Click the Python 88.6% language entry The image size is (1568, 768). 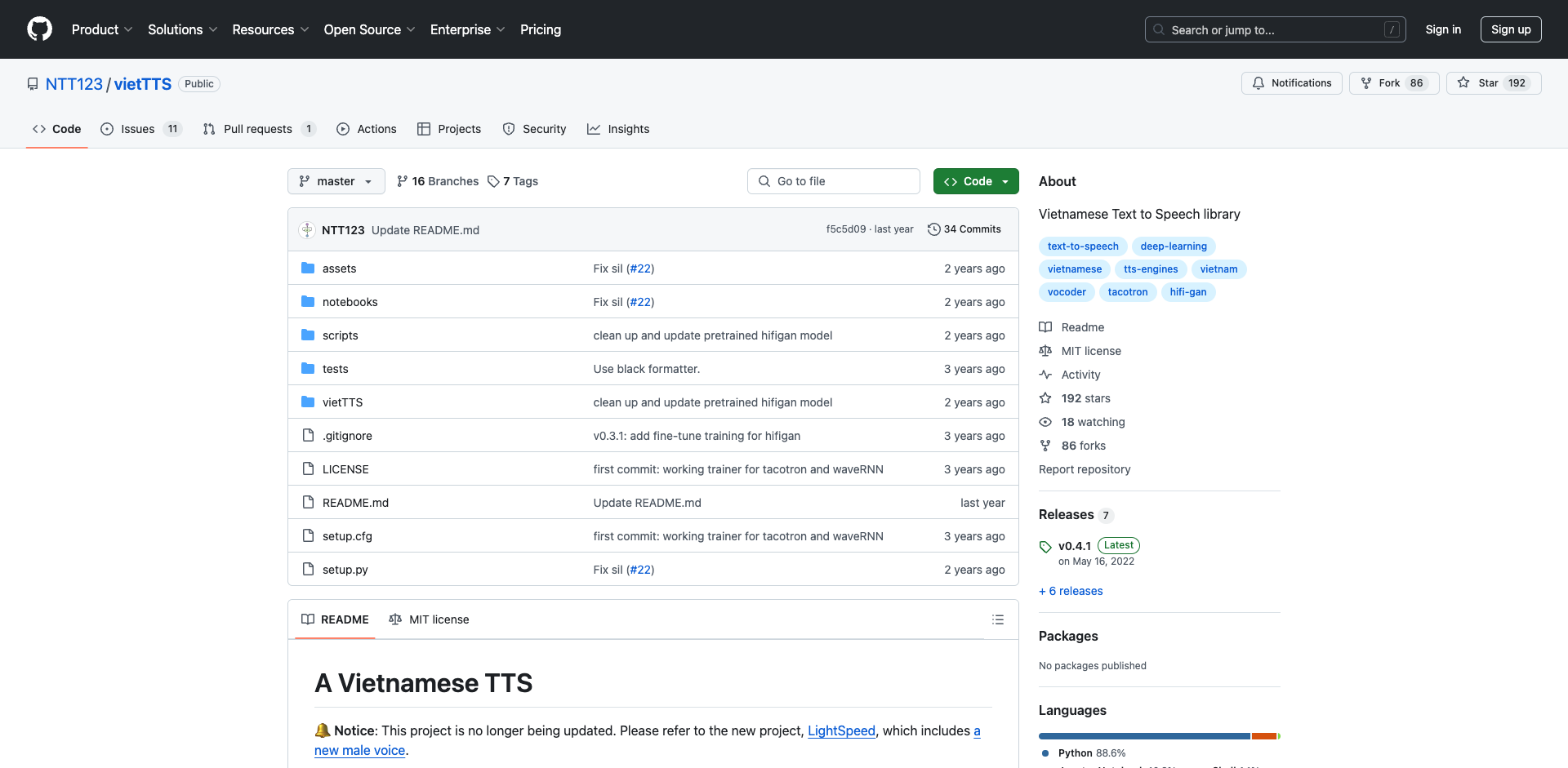pos(1084,753)
